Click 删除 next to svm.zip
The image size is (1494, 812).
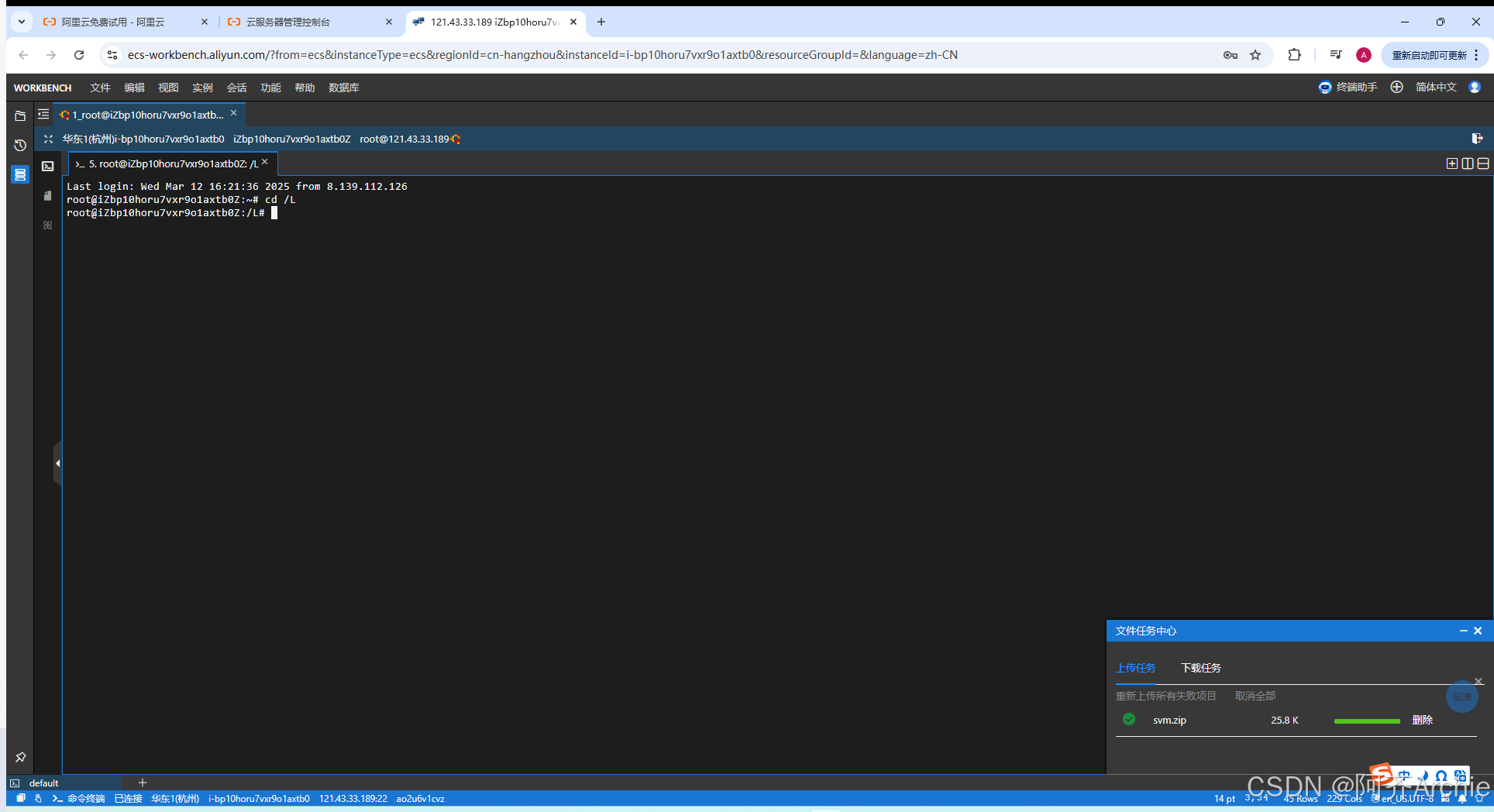point(1422,720)
